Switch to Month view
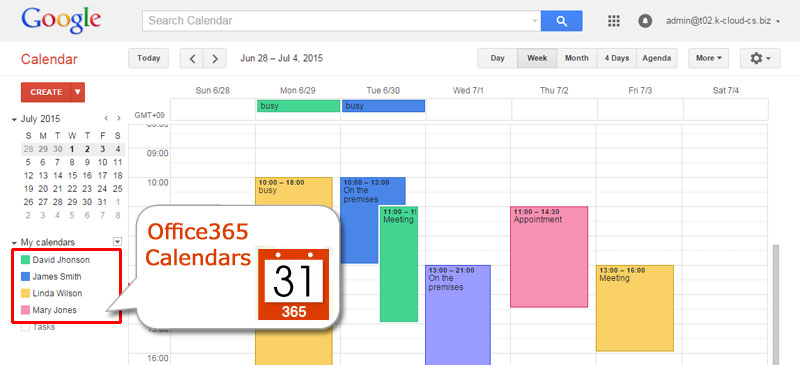Viewport: 800px width, 365px height. (577, 58)
